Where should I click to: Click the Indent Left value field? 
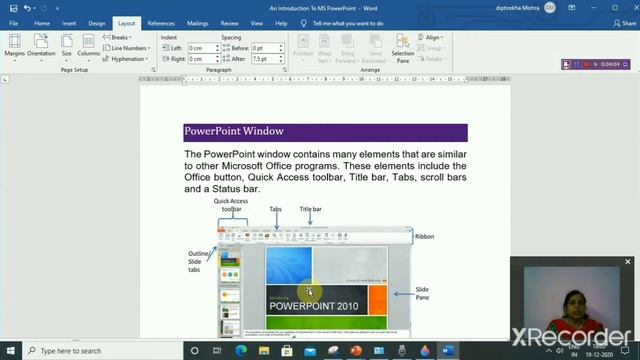[x=201, y=48]
